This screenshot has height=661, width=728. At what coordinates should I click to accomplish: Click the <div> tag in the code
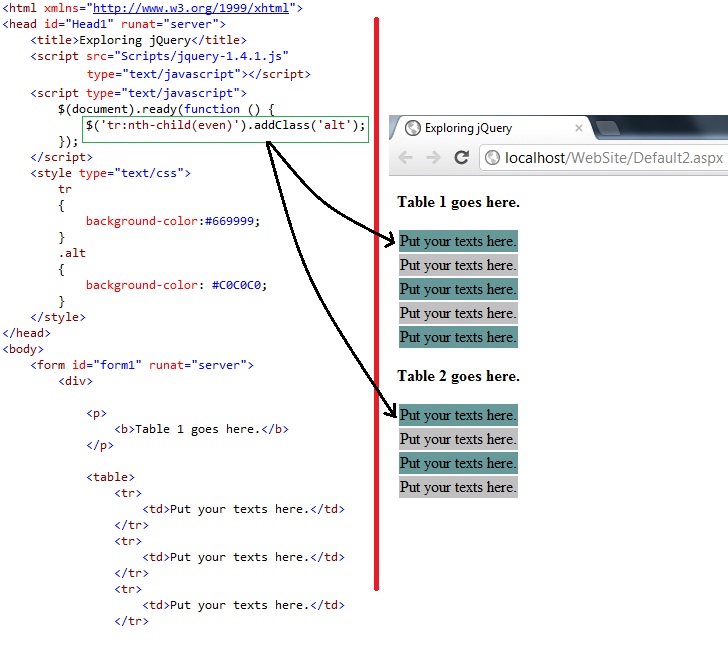75,381
